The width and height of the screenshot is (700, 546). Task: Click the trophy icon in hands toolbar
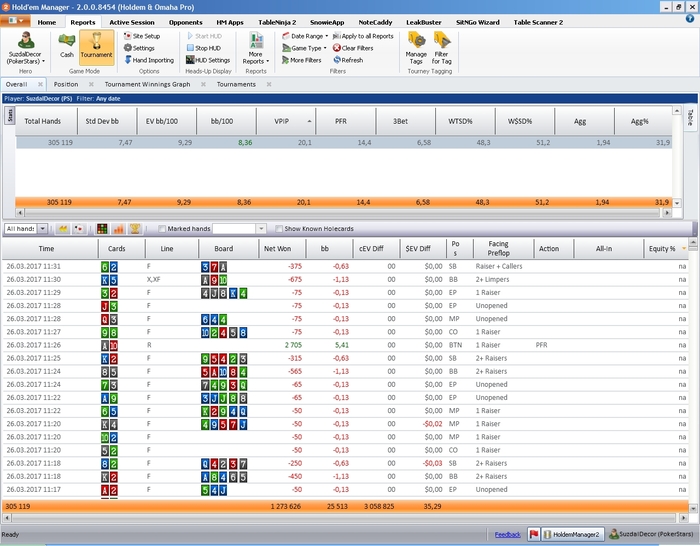135,229
